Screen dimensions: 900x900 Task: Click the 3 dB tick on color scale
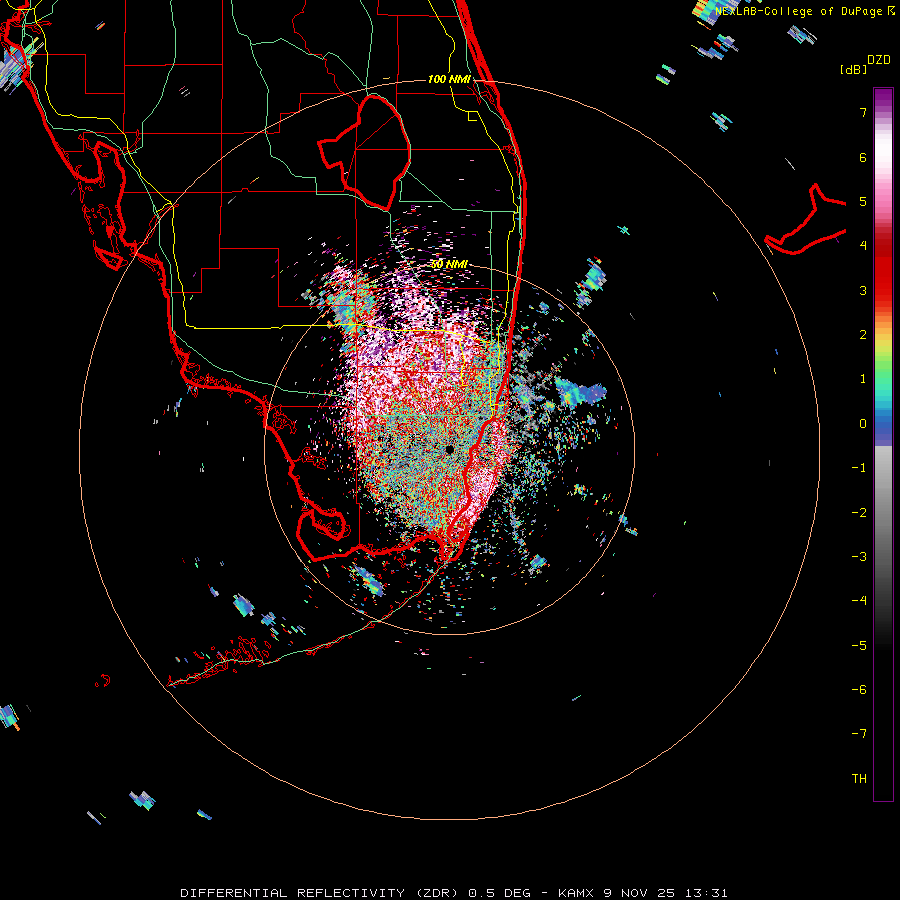point(863,290)
